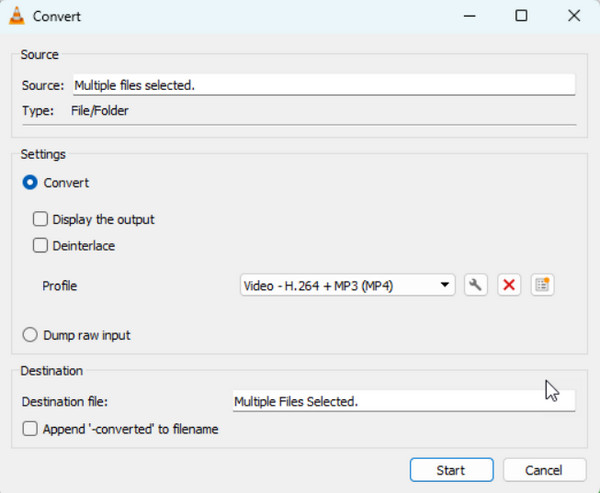
Task: Enable the Display the output checkbox
Action: [x=41, y=219]
